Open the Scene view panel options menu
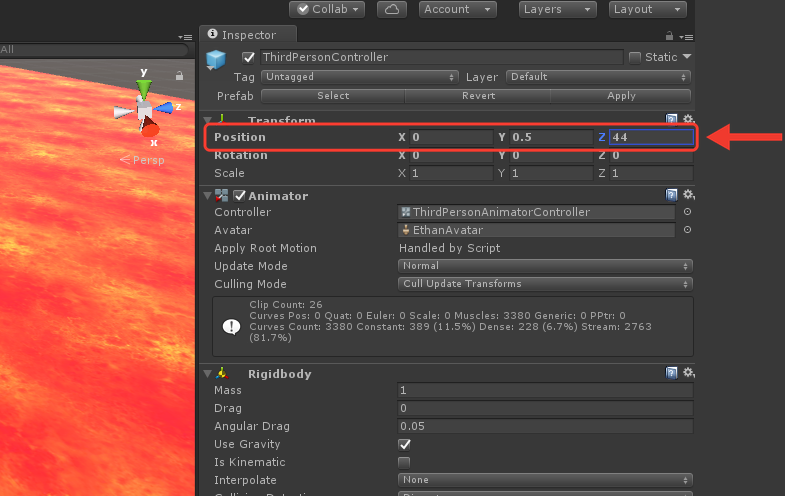This screenshot has height=496, width=785. tap(185, 37)
